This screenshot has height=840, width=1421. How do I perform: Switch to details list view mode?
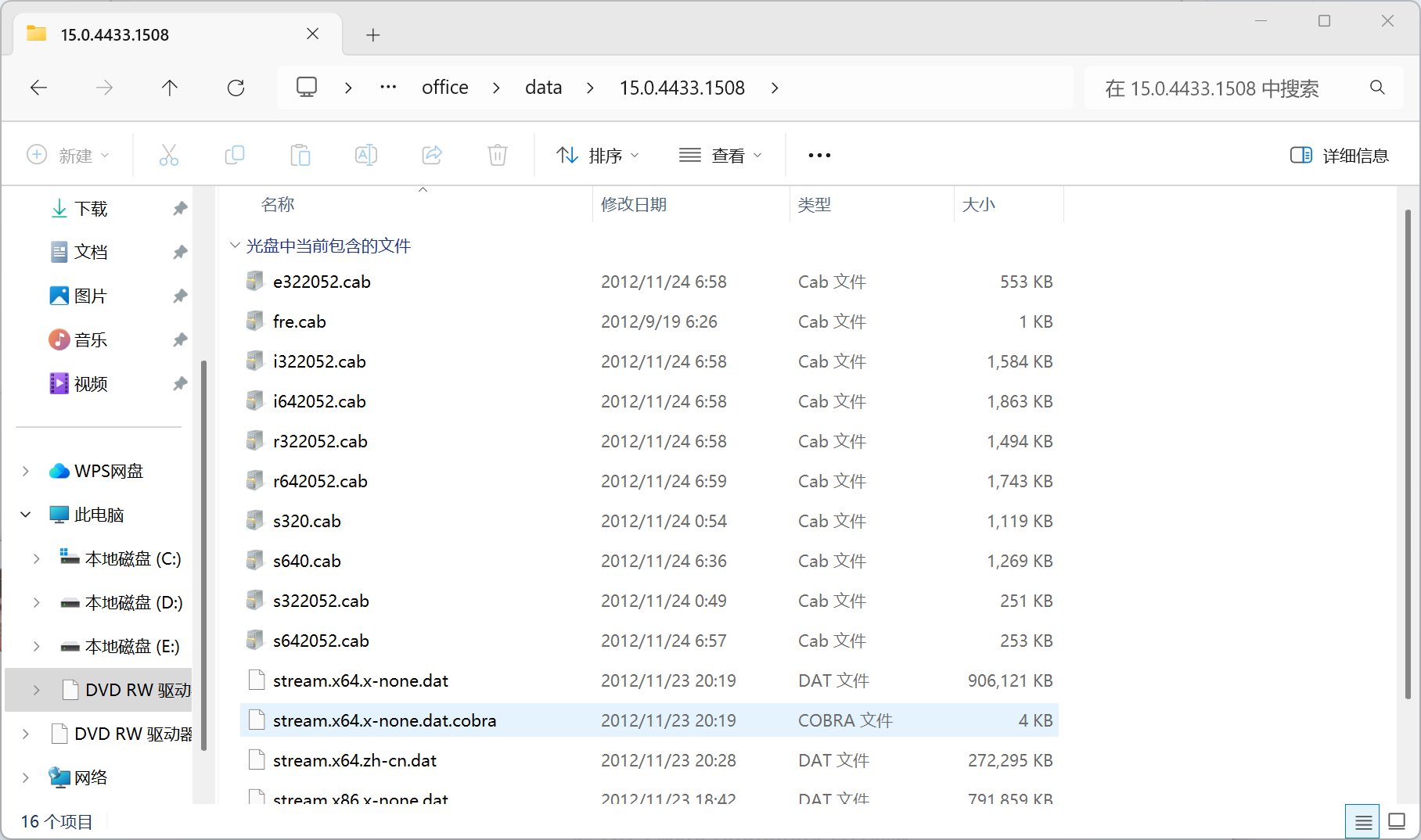pyautogui.click(x=1362, y=821)
